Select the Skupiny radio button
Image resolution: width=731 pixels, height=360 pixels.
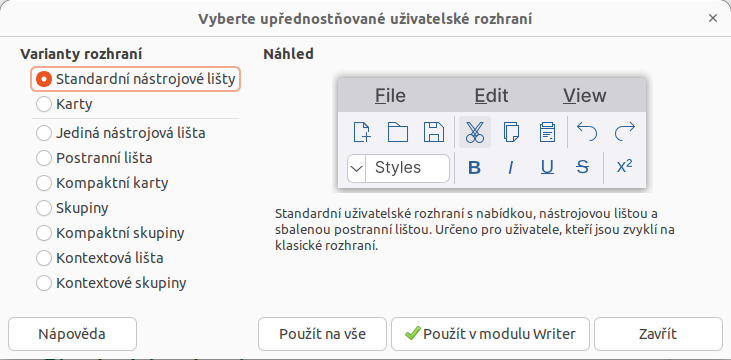click(72, 208)
